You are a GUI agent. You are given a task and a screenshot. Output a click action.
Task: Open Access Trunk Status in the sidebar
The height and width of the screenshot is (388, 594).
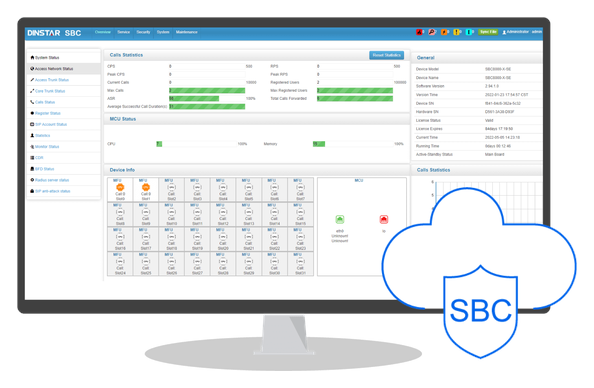[64, 80]
